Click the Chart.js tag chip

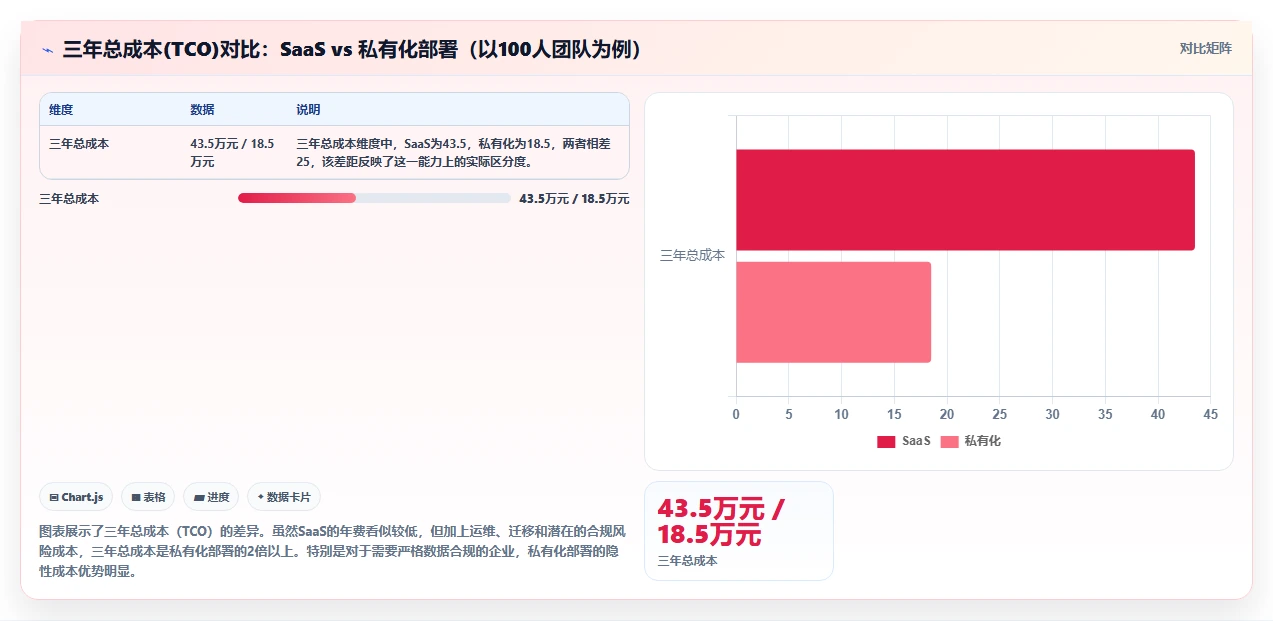(x=76, y=497)
